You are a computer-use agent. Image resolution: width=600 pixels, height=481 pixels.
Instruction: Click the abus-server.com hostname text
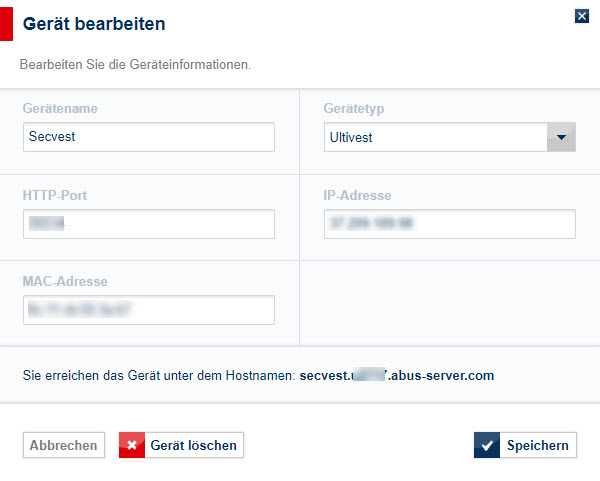[x=397, y=376]
